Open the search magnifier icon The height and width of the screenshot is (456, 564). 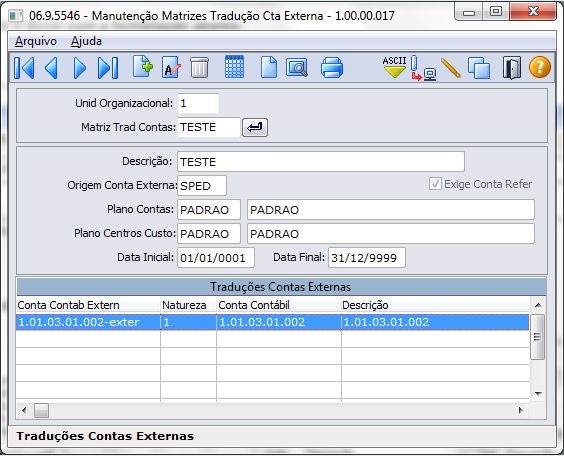point(297,68)
